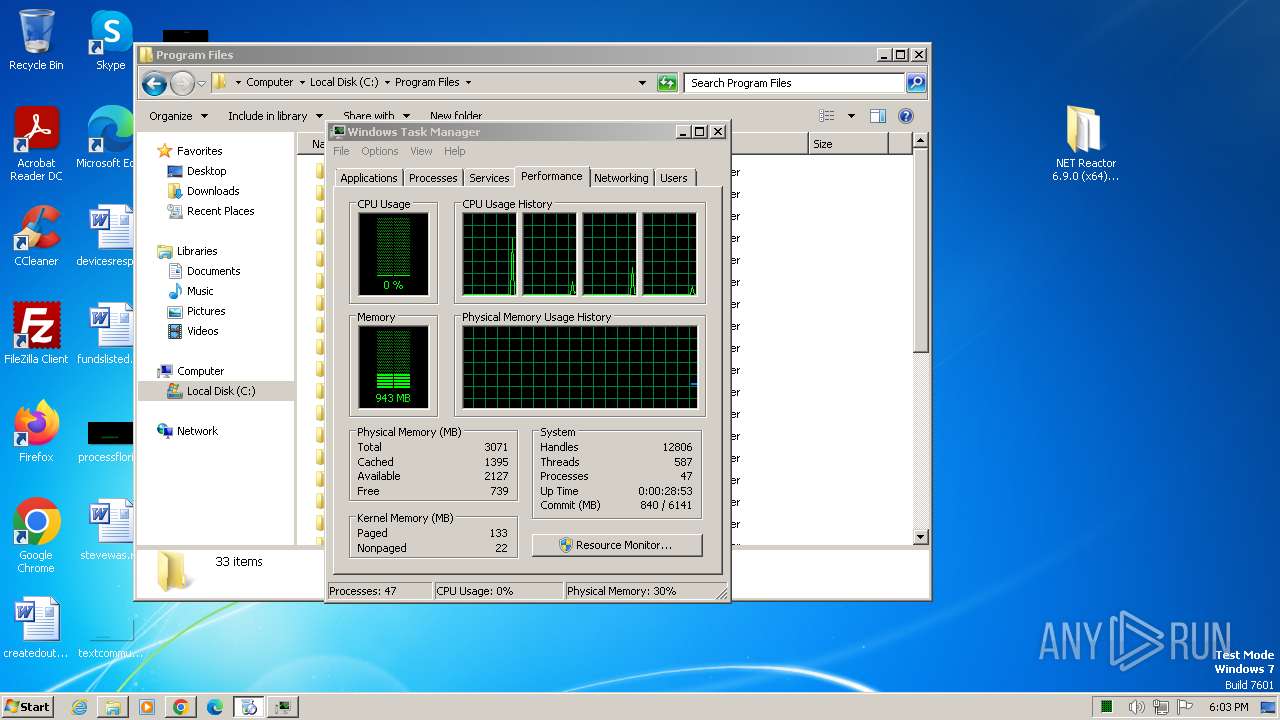Click the Explorer help icon

click(x=906, y=116)
